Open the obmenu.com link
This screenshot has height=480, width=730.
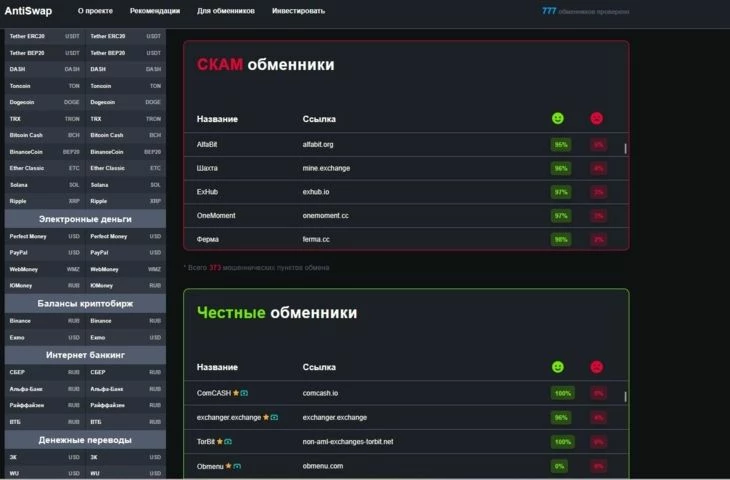pyautogui.click(x=323, y=466)
